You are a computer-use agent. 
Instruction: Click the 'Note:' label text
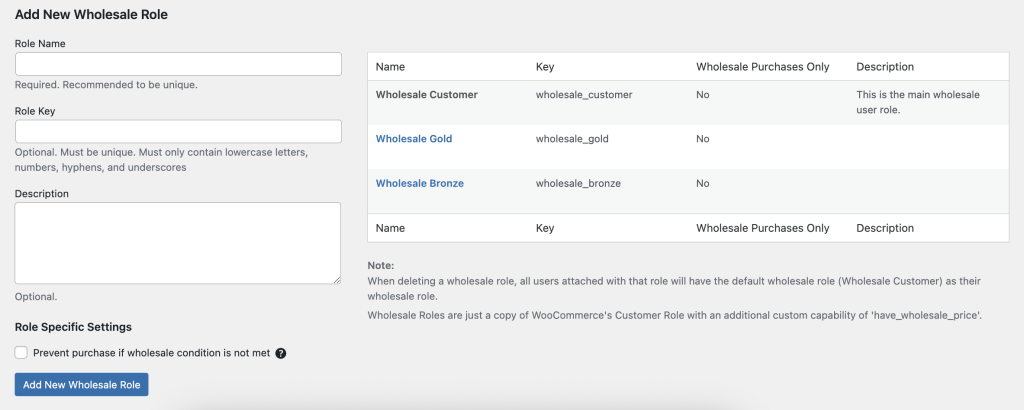coord(381,266)
